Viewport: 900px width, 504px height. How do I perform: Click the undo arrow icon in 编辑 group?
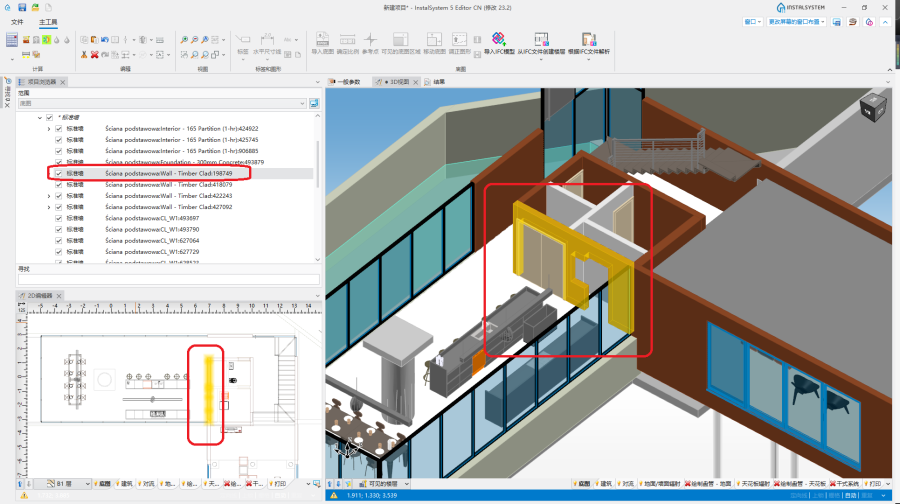click(104, 40)
